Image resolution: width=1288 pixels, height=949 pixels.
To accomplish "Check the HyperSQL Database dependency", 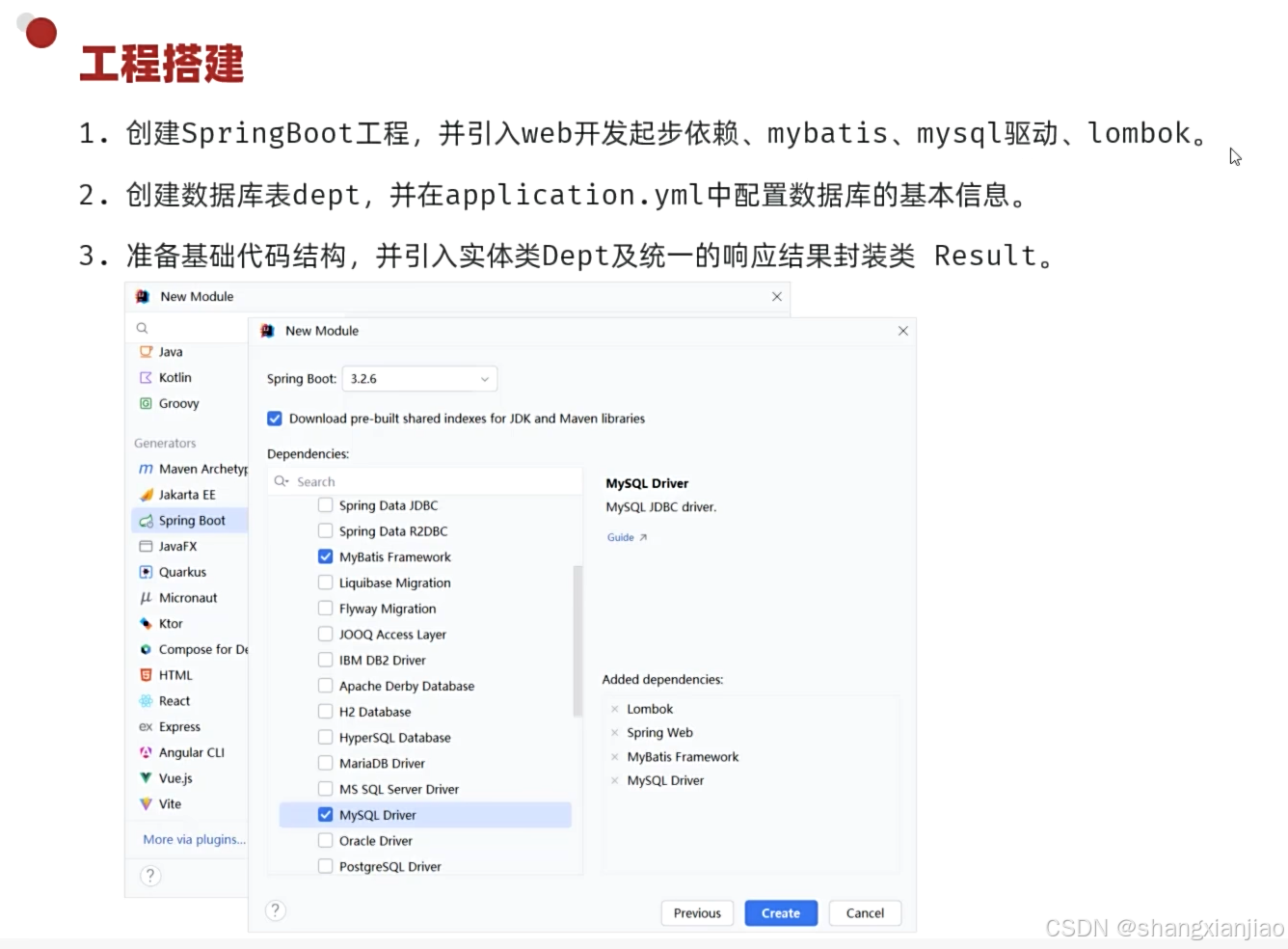I will tap(326, 738).
